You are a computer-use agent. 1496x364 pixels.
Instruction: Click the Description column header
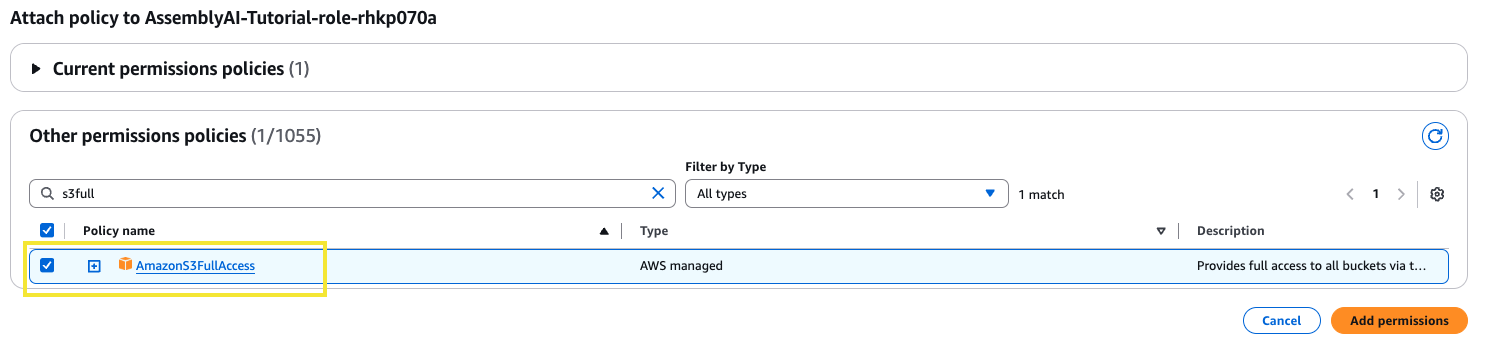[1231, 231]
